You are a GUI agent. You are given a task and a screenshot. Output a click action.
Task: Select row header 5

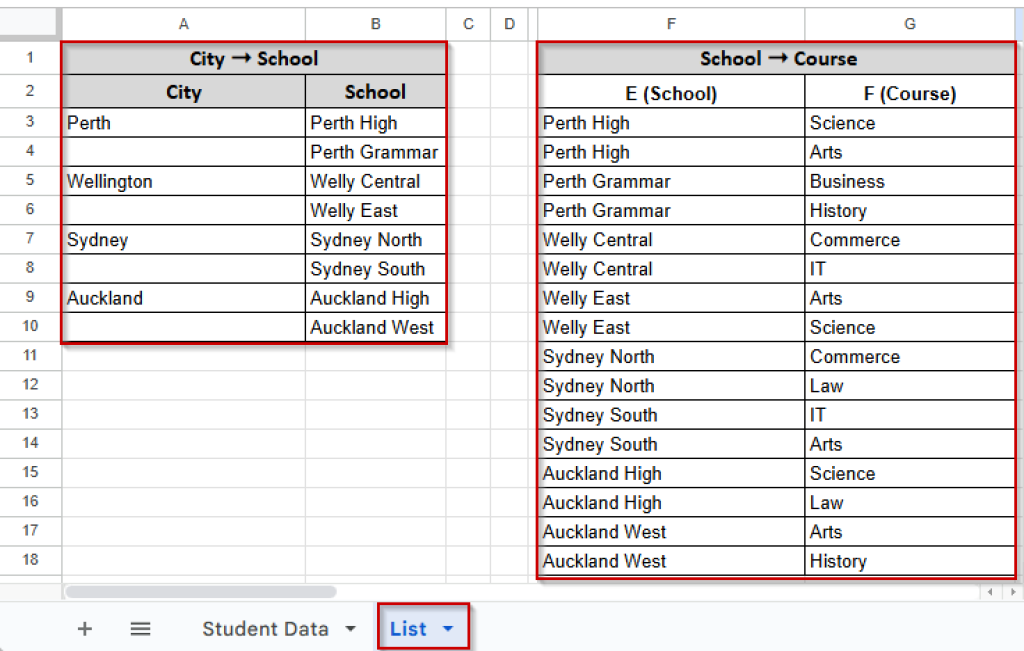coord(30,181)
